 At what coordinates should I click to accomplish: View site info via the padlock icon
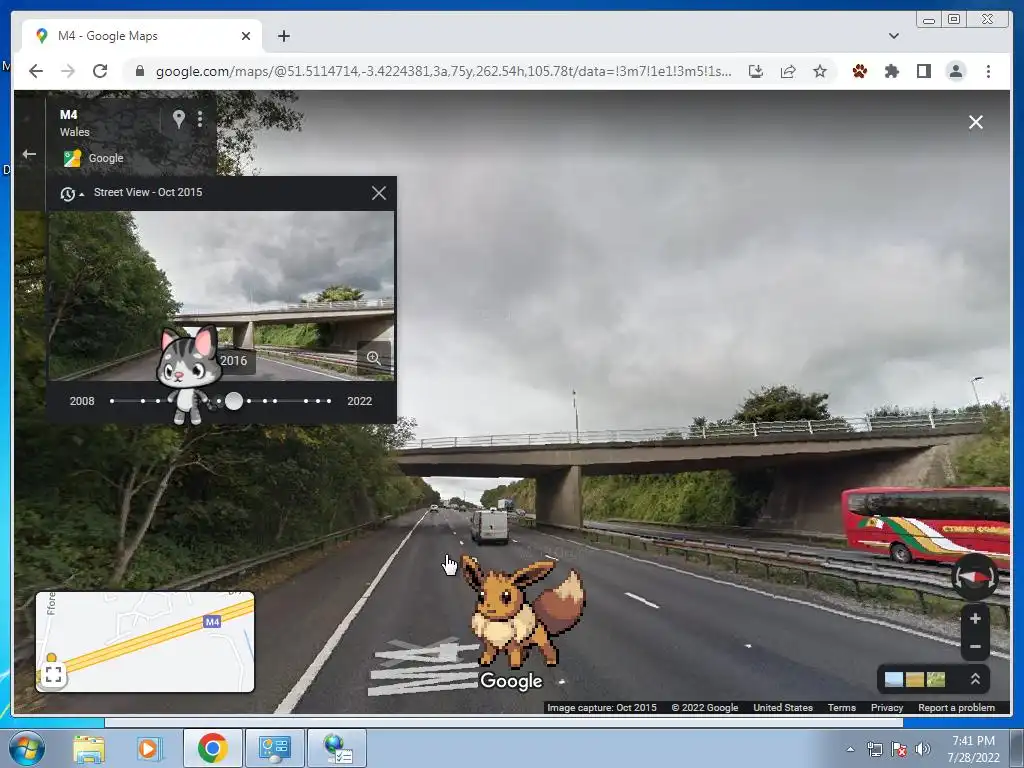point(139,71)
